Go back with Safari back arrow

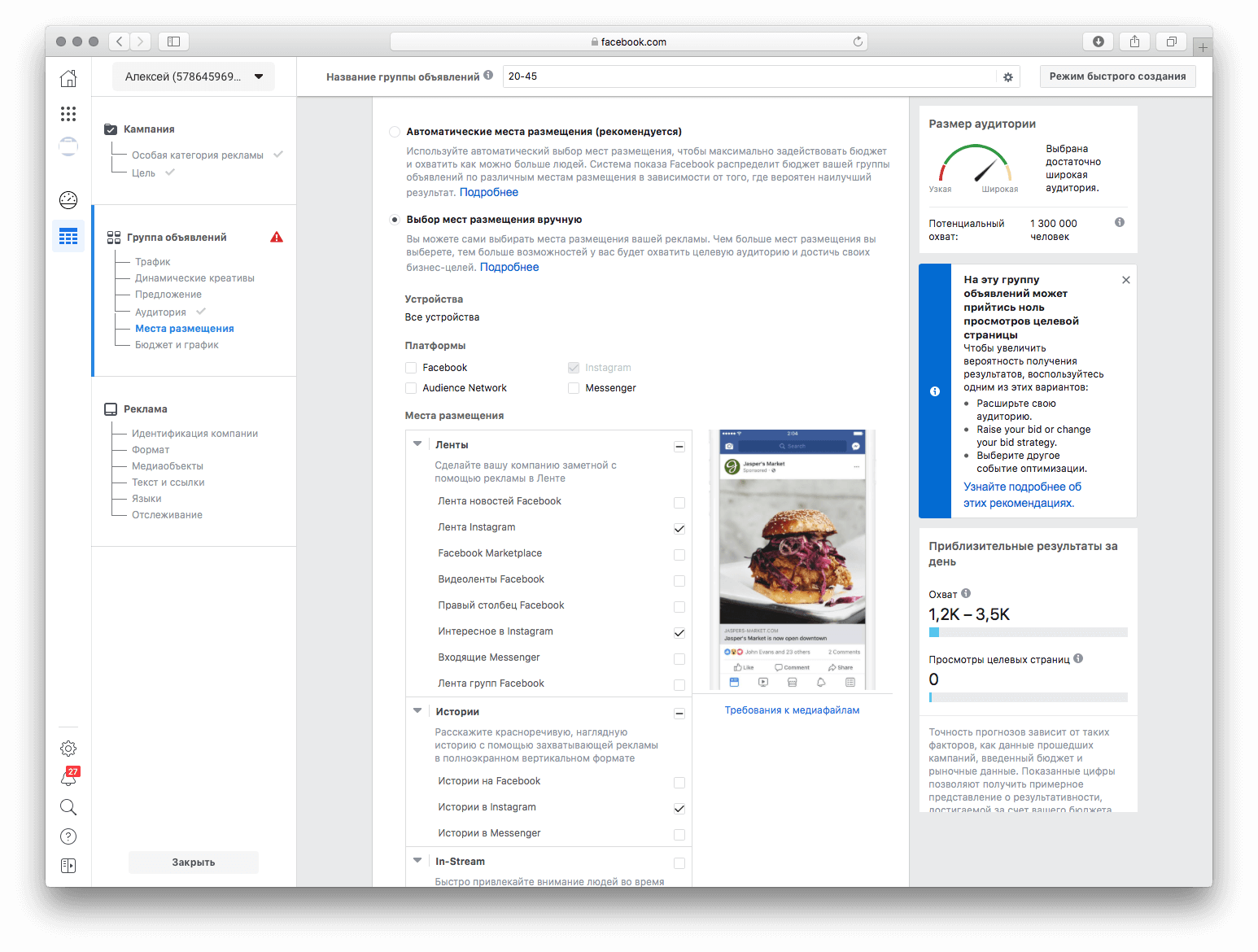(x=119, y=41)
